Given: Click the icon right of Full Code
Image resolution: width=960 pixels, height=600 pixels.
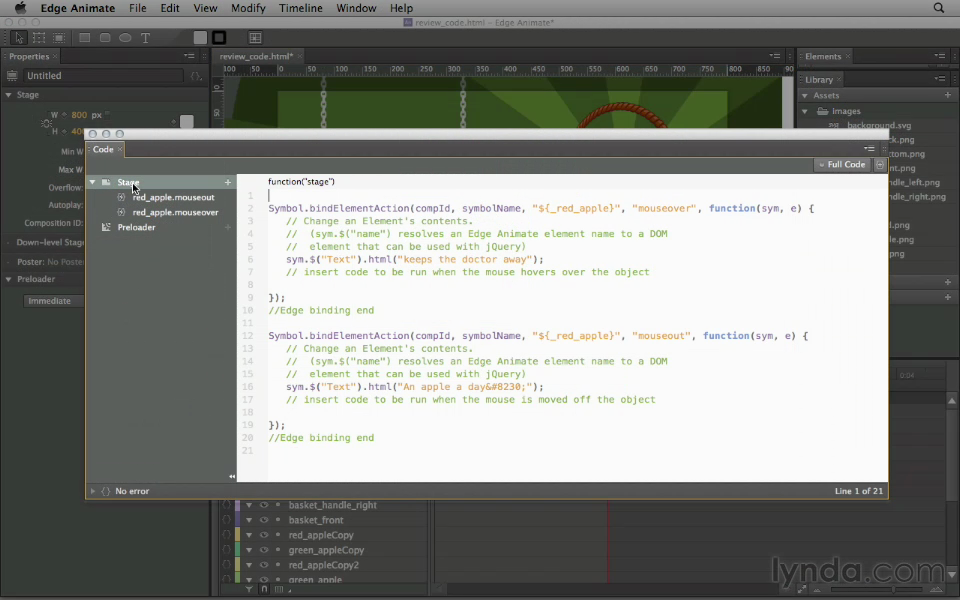Looking at the screenshot, I should 880,165.
